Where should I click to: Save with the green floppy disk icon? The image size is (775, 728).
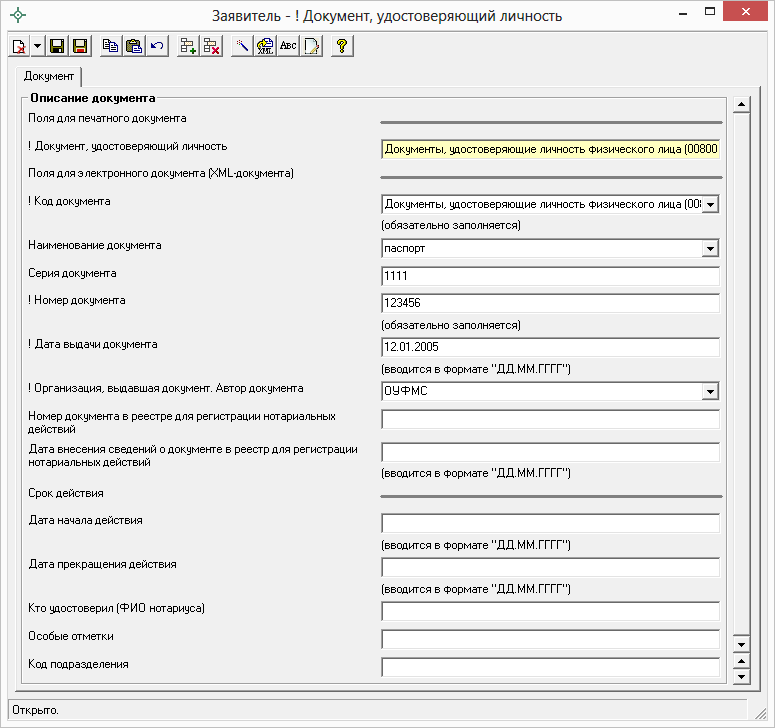tap(57, 46)
